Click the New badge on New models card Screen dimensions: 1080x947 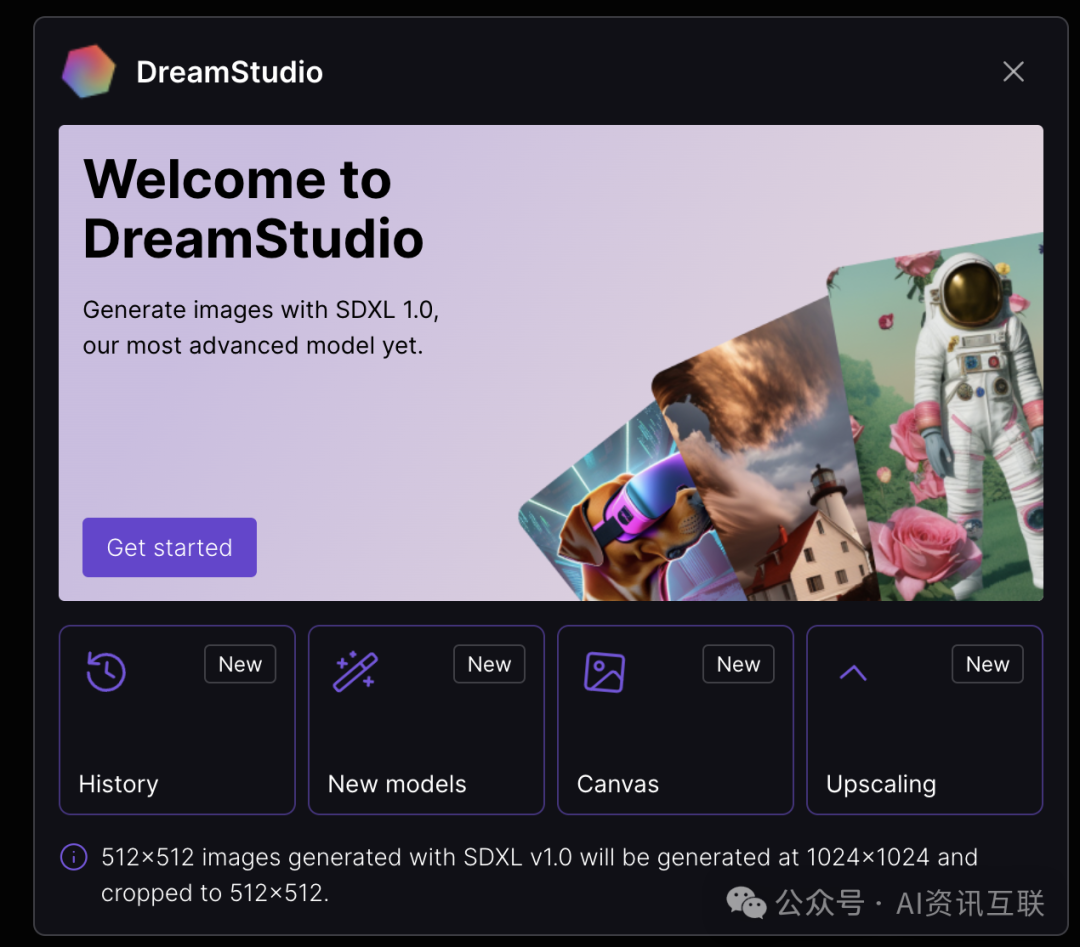point(490,664)
